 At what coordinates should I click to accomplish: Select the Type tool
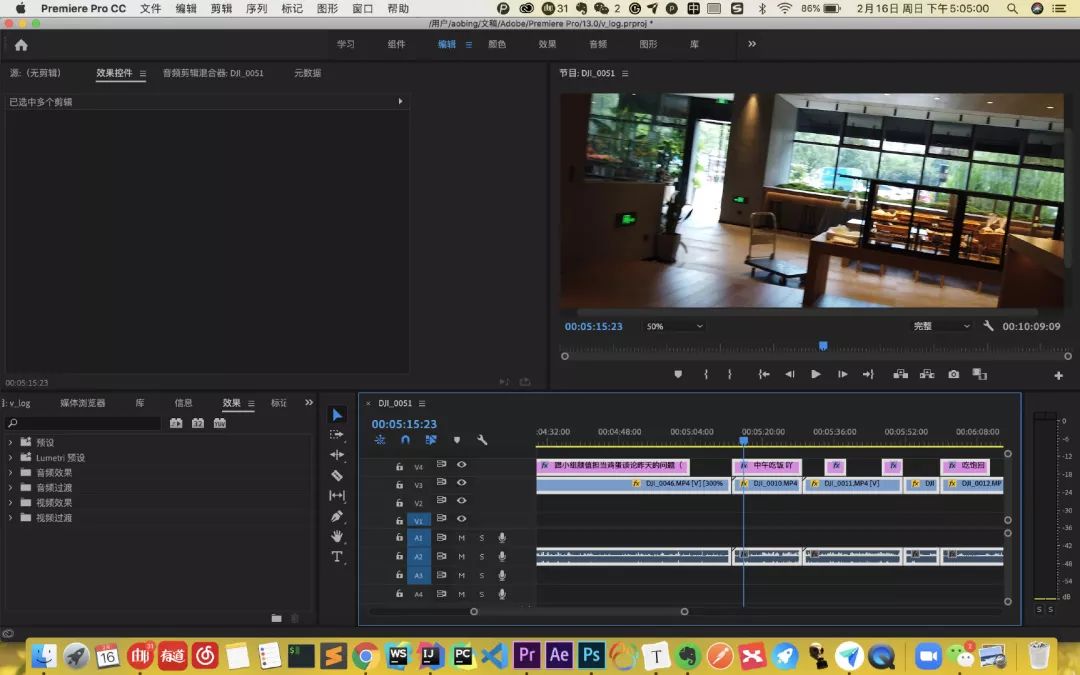click(x=337, y=556)
